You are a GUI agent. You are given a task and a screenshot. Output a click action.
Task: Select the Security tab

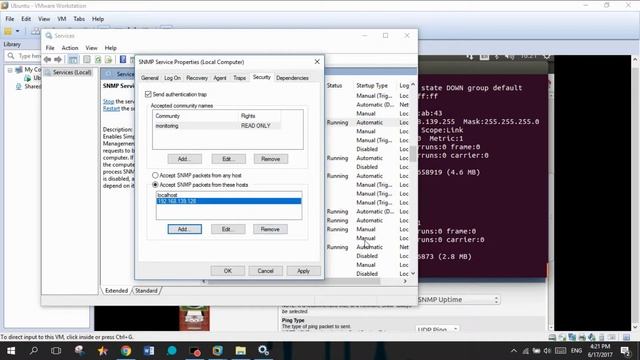pos(262,77)
